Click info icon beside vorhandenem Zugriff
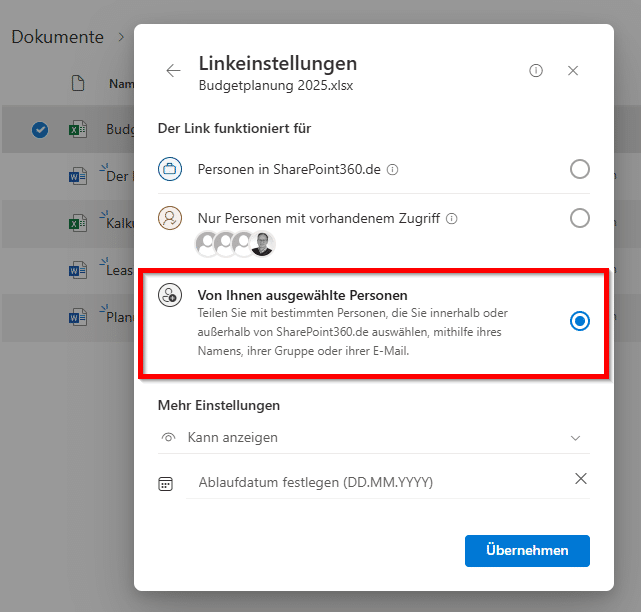641x612 pixels. (x=452, y=218)
